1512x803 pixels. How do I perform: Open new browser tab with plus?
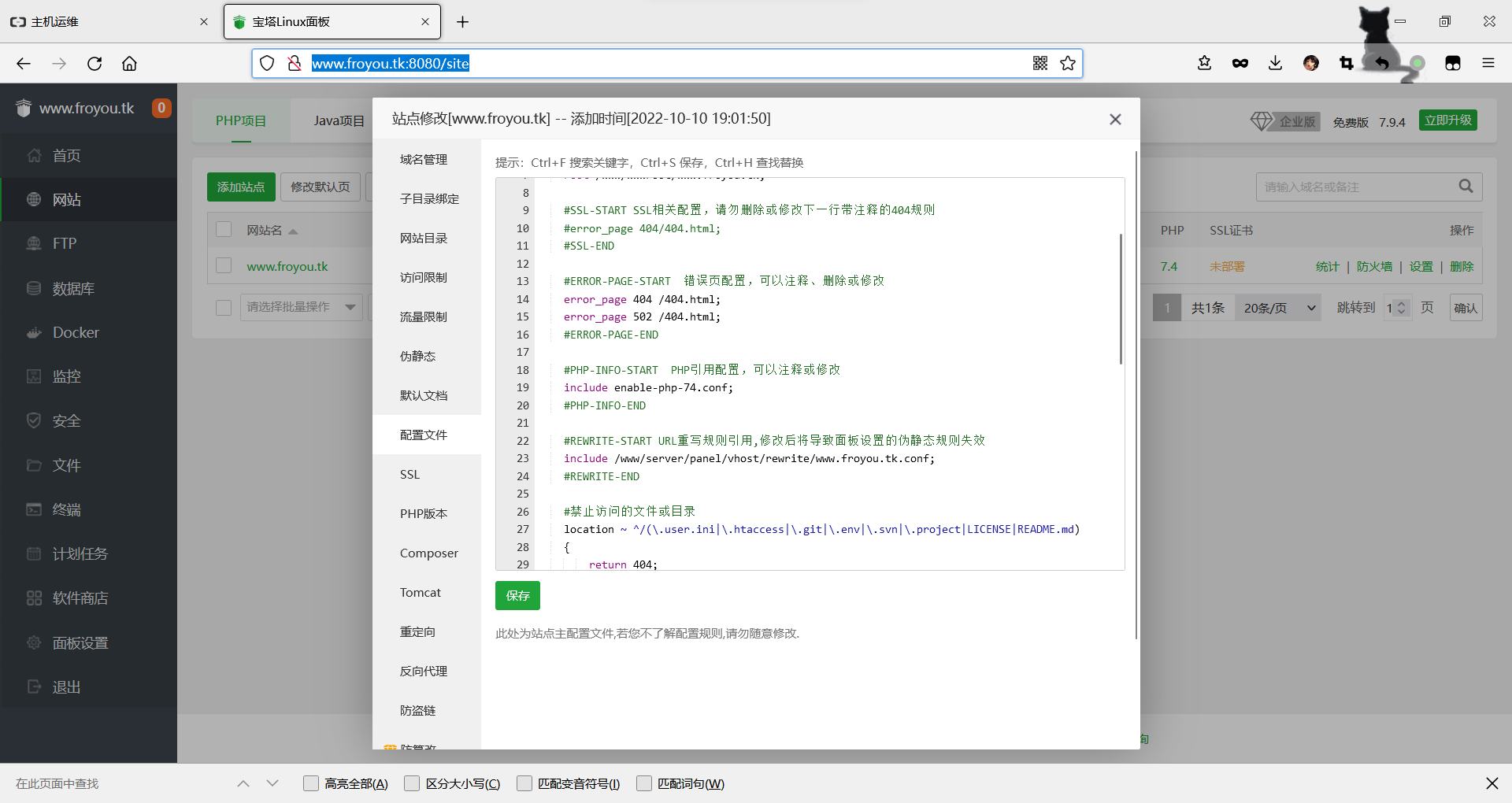point(463,22)
